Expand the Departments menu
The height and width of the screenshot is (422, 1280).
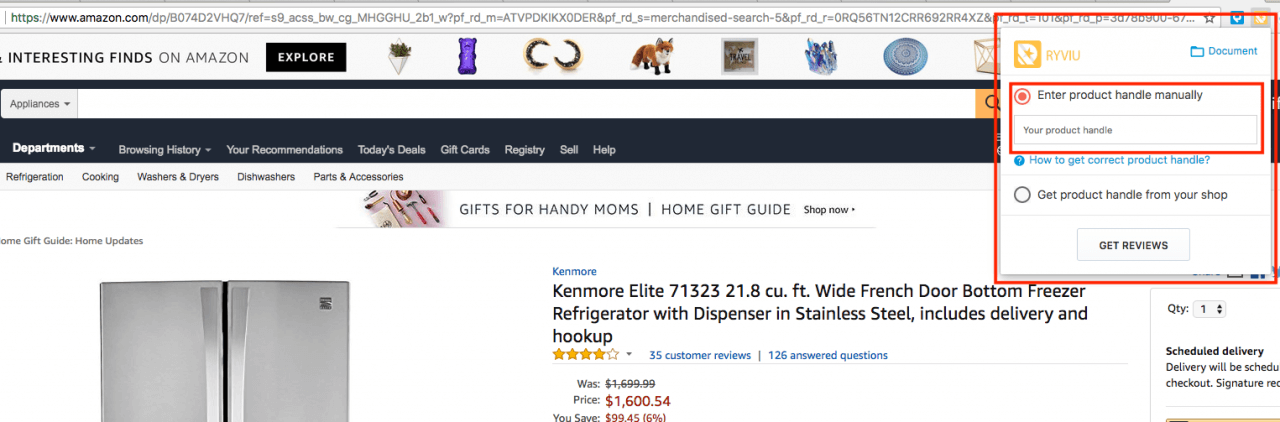(54, 148)
